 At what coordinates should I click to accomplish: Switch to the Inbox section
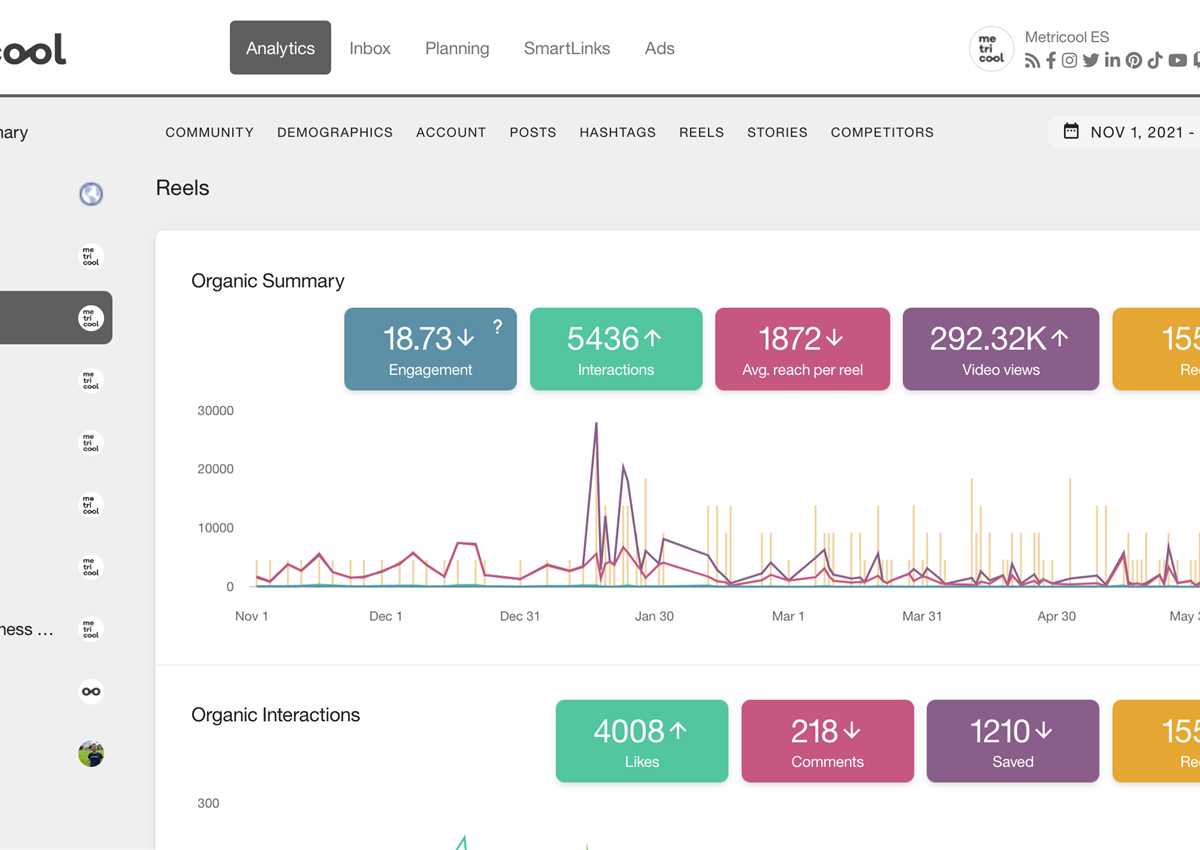click(370, 47)
